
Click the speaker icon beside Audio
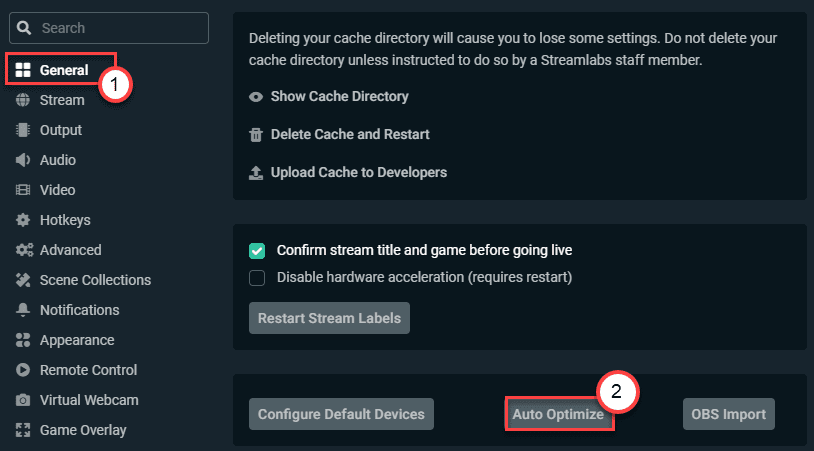click(22, 160)
